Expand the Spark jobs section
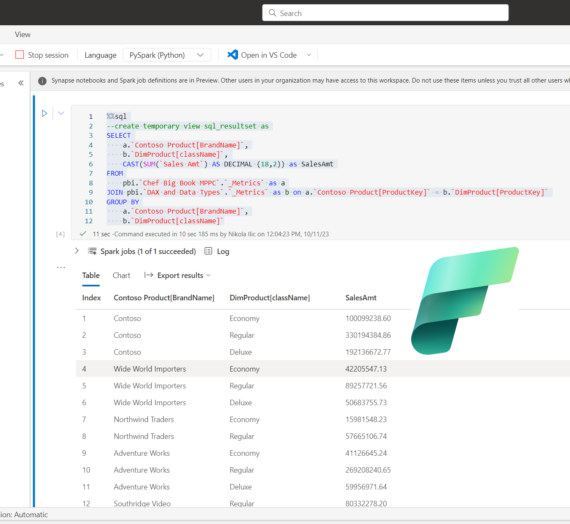Screen dimensions: 570x524 coord(76,251)
